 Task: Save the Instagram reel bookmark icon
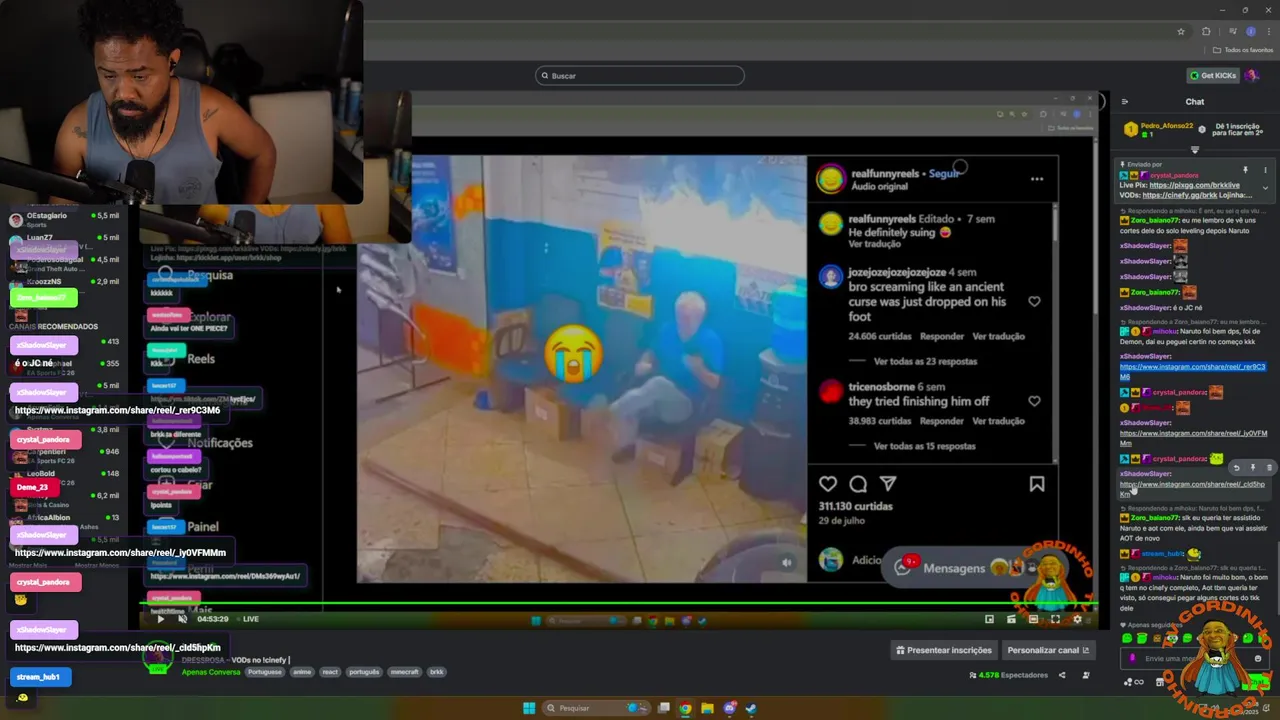pyautogui.click(x=1037, y=484)
